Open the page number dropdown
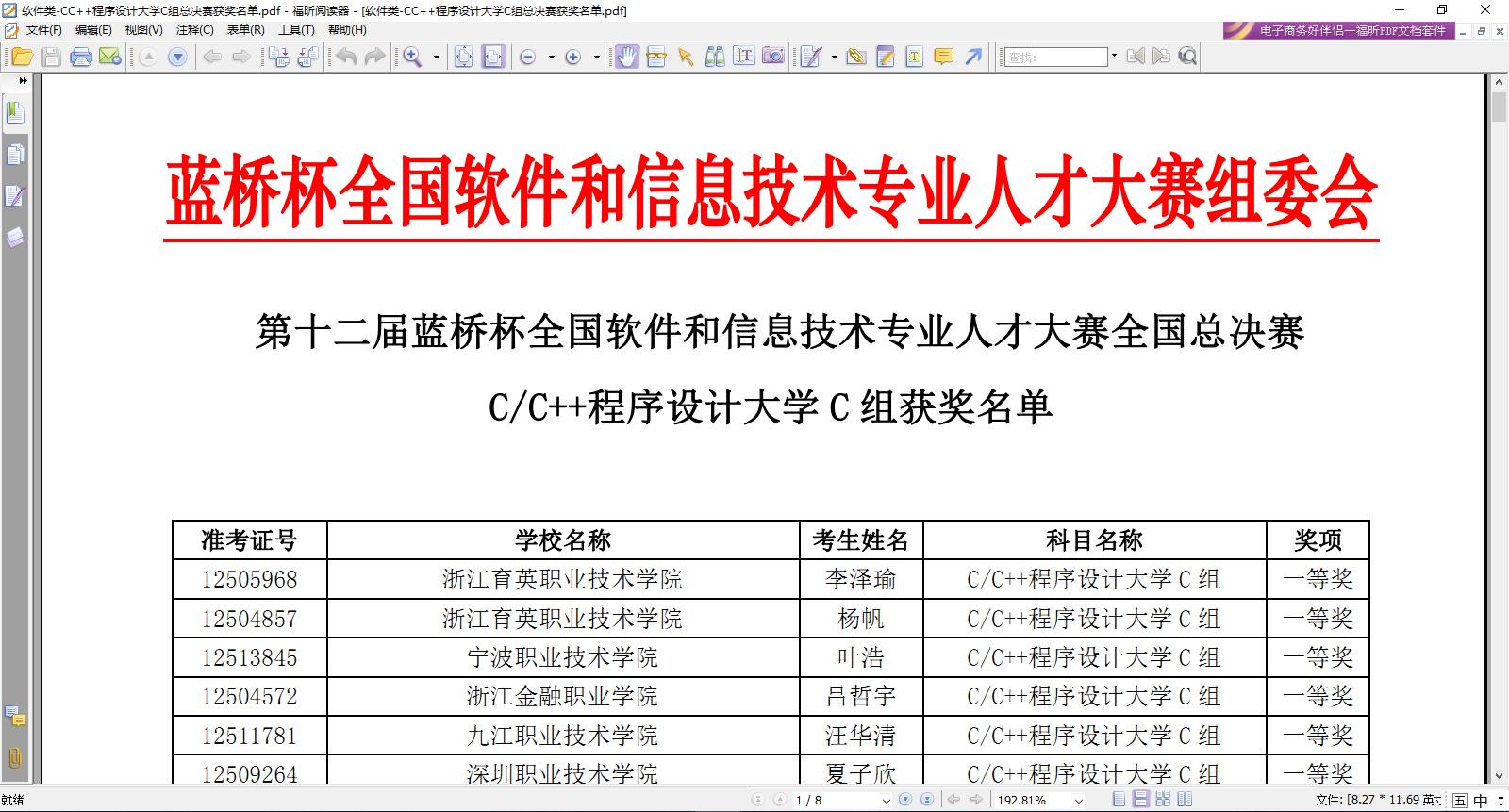This screenshot has height=812, width=1509. coord(886,801)
